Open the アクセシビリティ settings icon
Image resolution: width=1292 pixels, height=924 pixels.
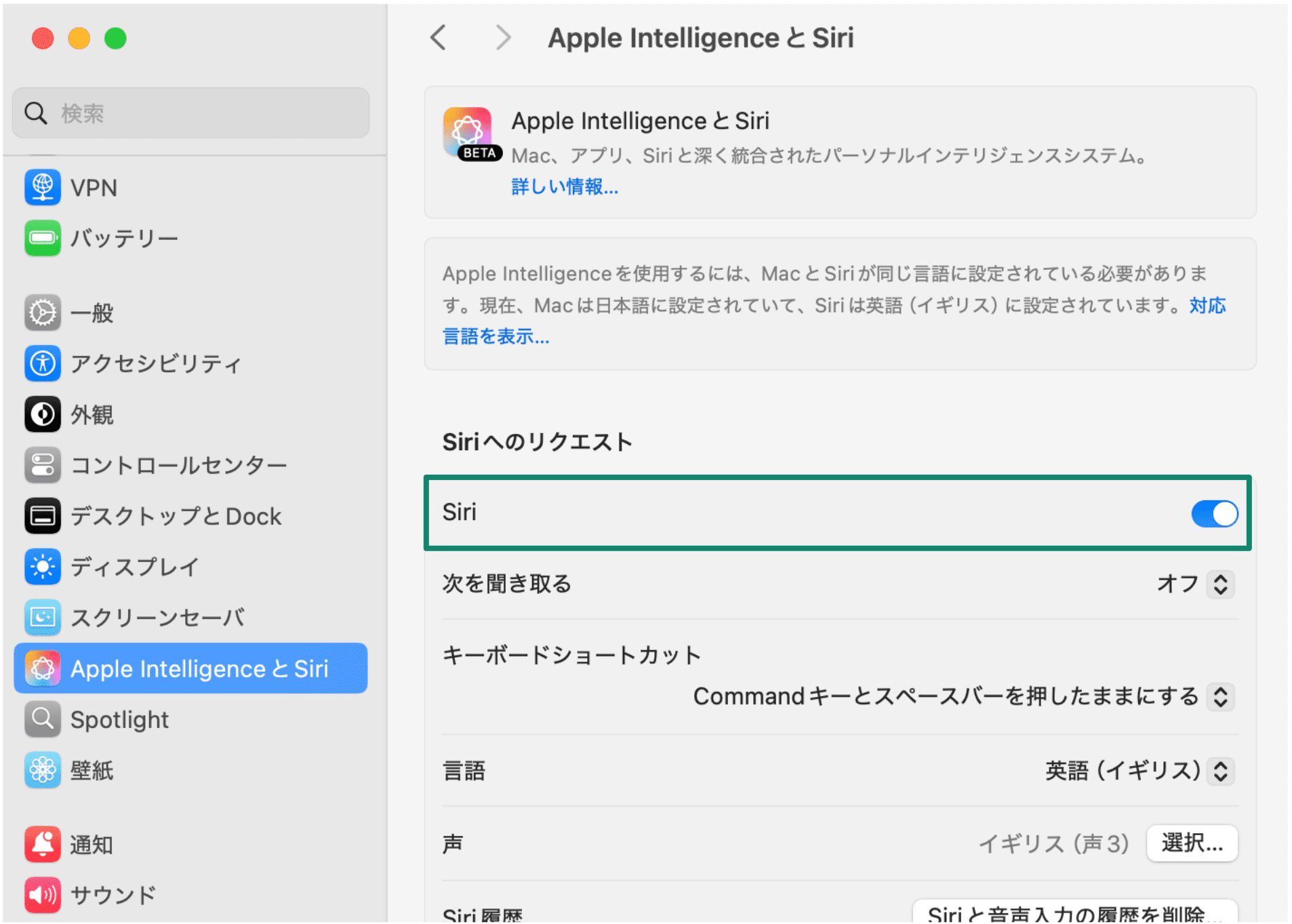pyautogui.click(x=42, y=363)
